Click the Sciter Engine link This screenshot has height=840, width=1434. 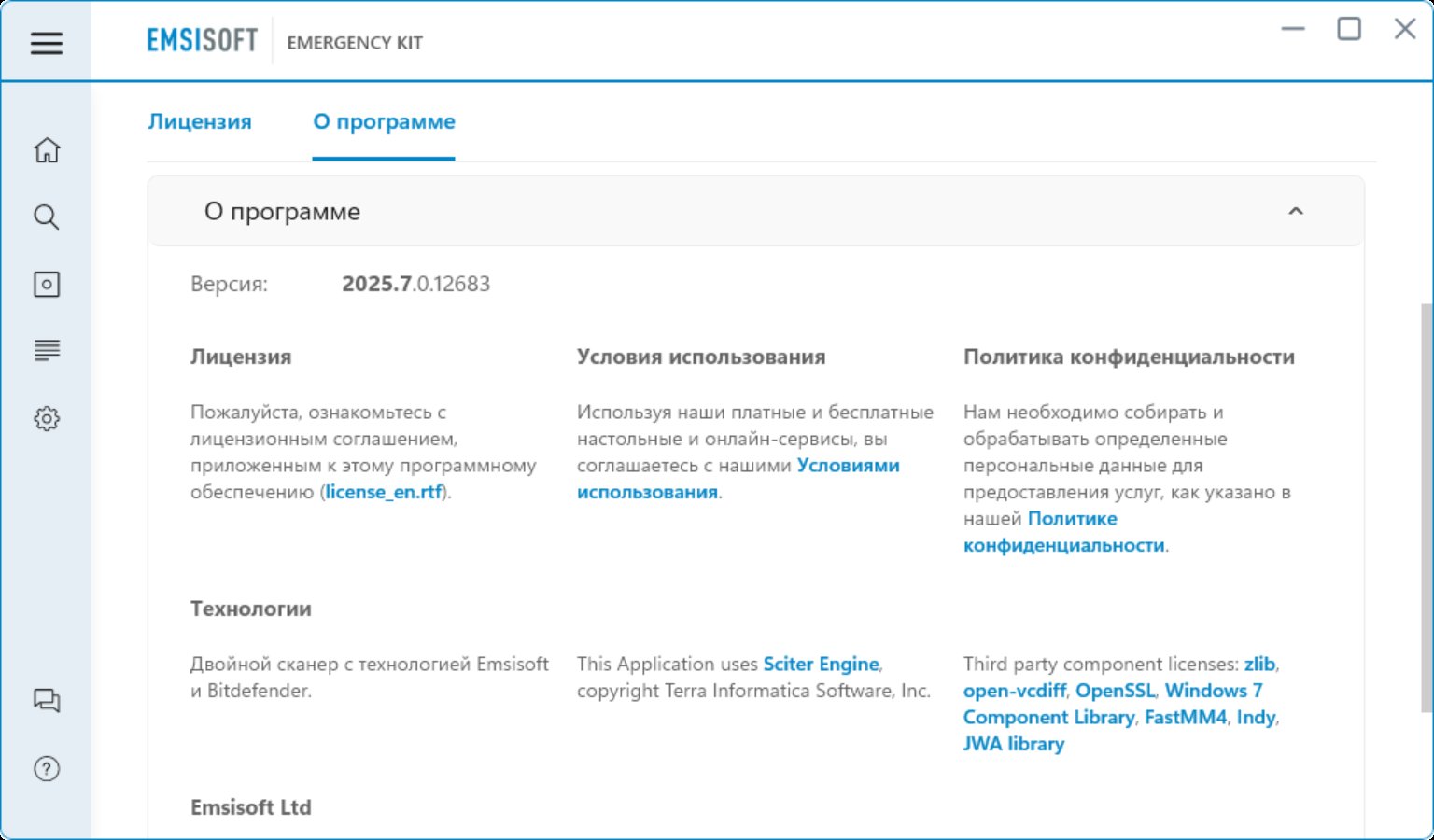(821, 664)
